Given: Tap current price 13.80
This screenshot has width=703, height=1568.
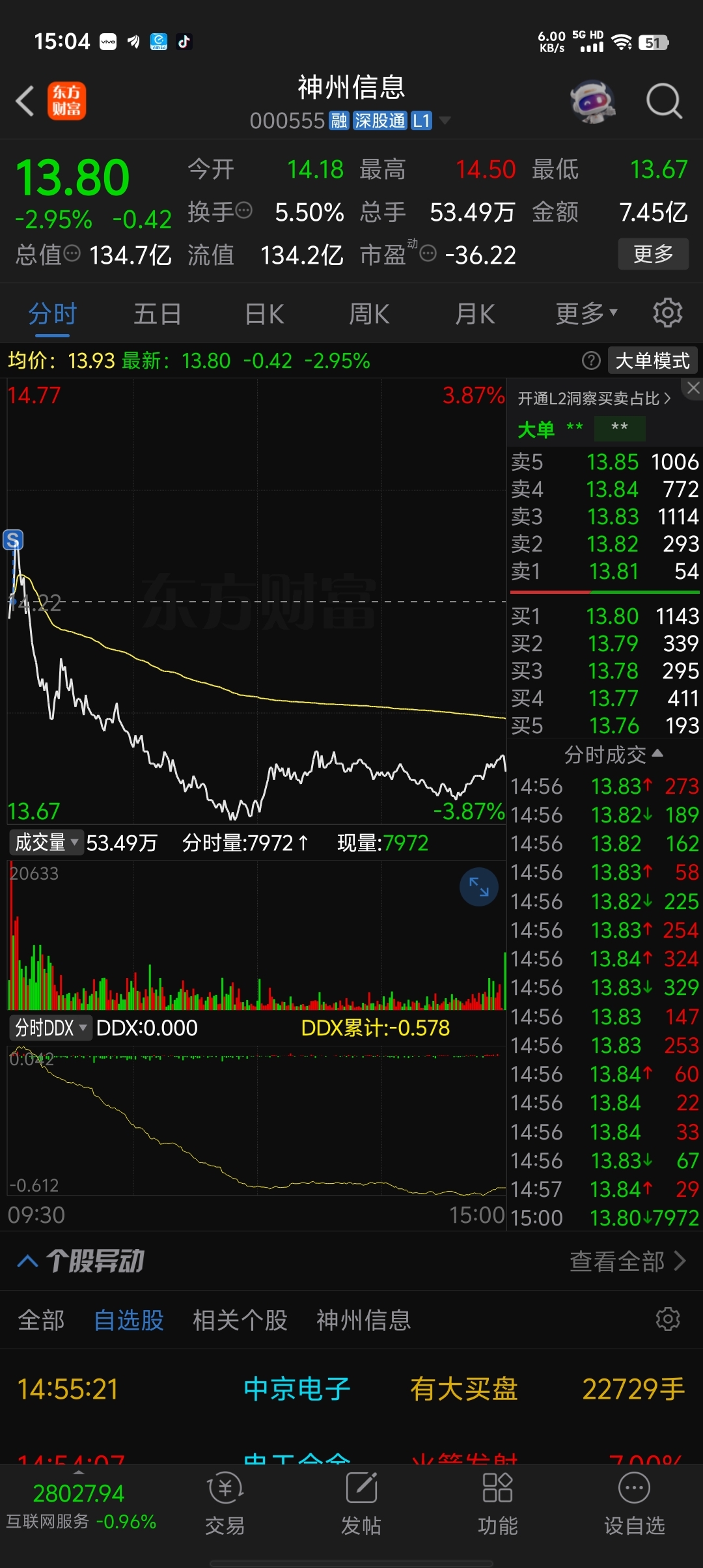Looking at the screenshot, I should tap(72, 177).
